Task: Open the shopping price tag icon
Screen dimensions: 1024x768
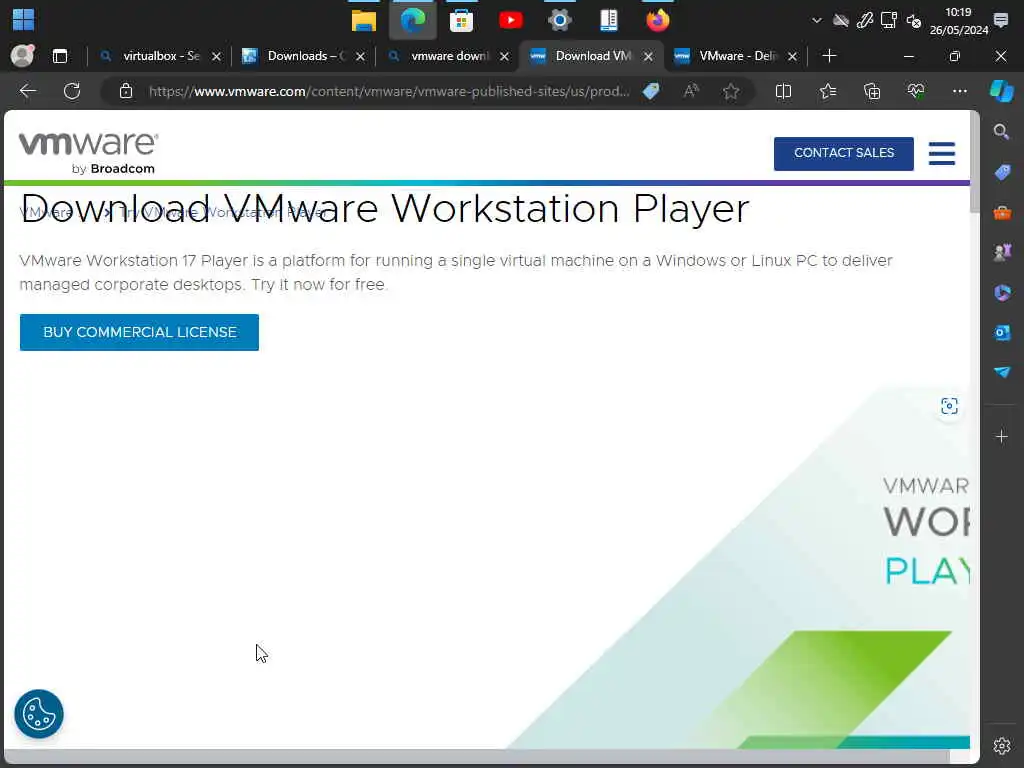Action: point(651,91)
